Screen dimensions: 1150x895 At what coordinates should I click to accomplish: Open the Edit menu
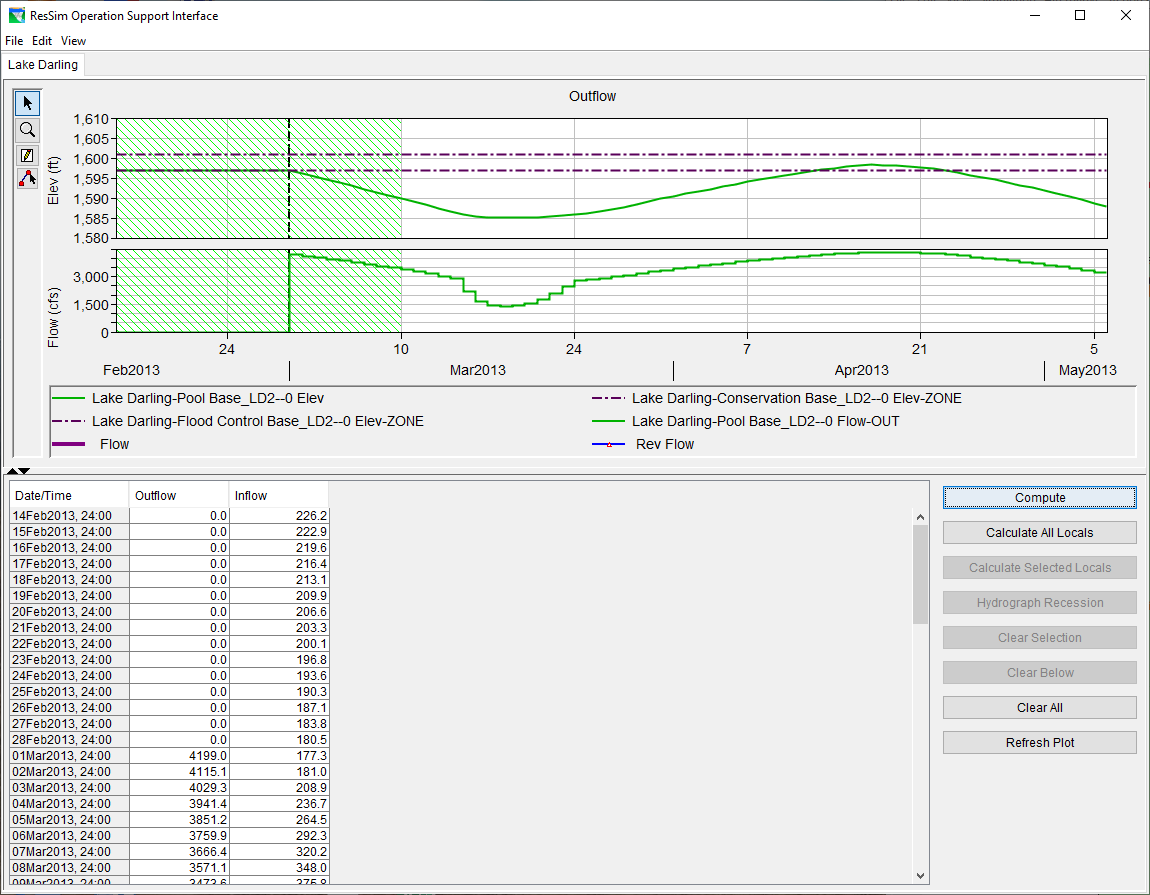tap(42, 41)
